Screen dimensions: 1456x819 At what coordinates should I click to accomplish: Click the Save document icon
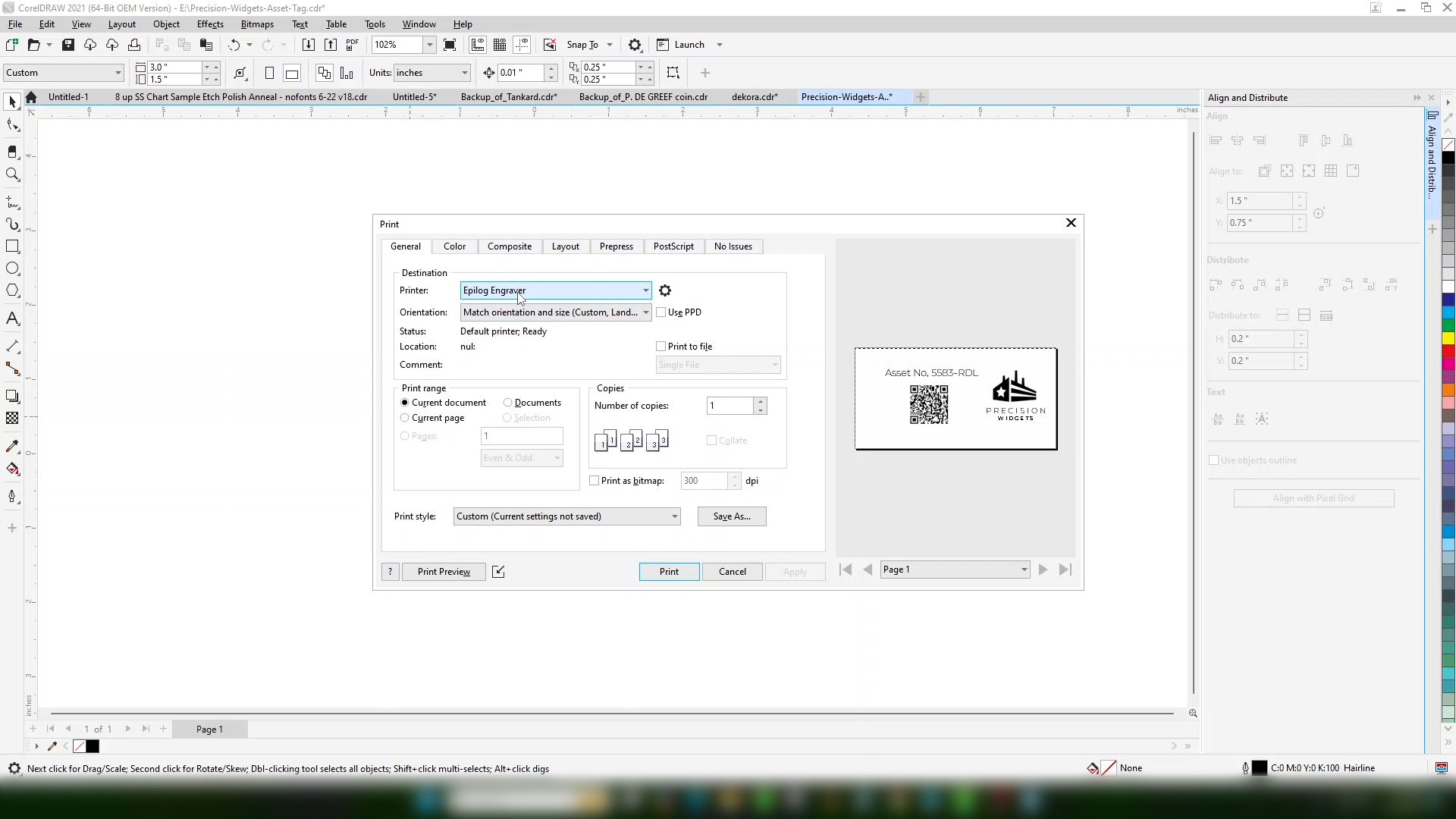pyautogui.click(x=68, y=45)
